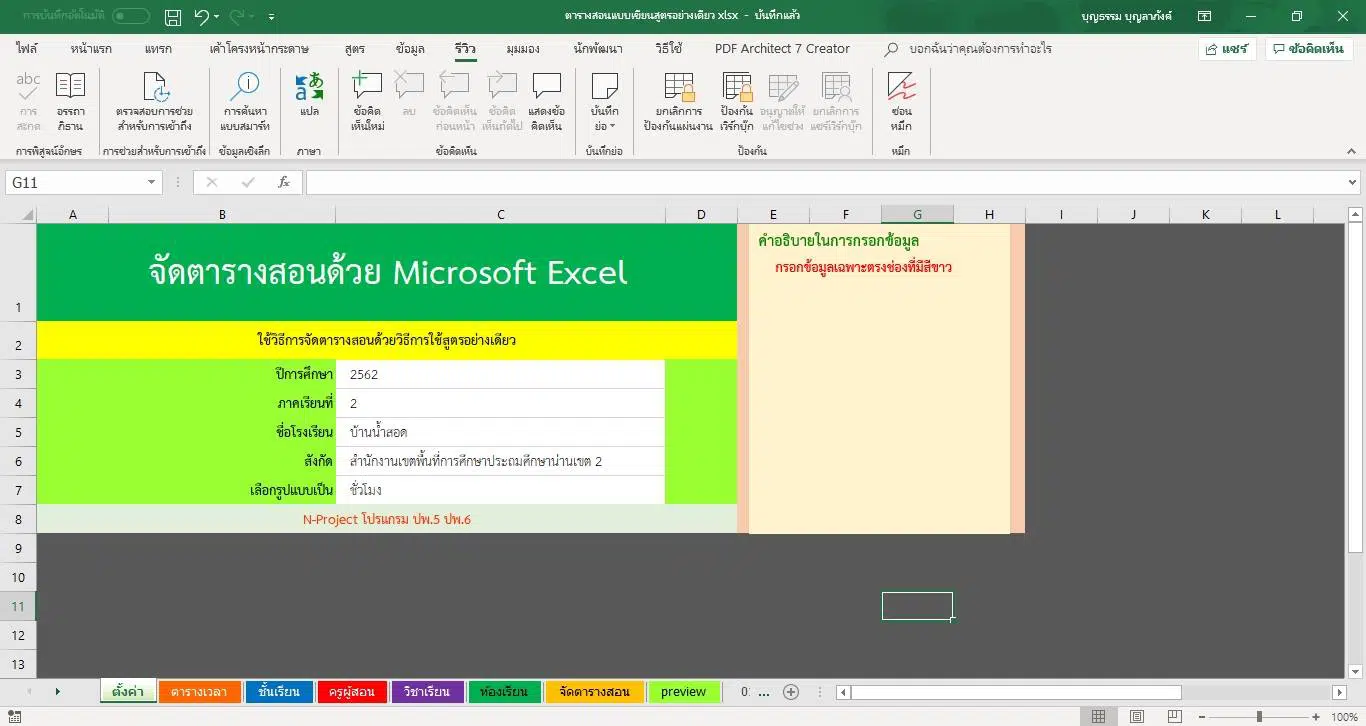Add a New Comment (ข้อคิดเห็นใหม่)

click(x=368, y=102)
